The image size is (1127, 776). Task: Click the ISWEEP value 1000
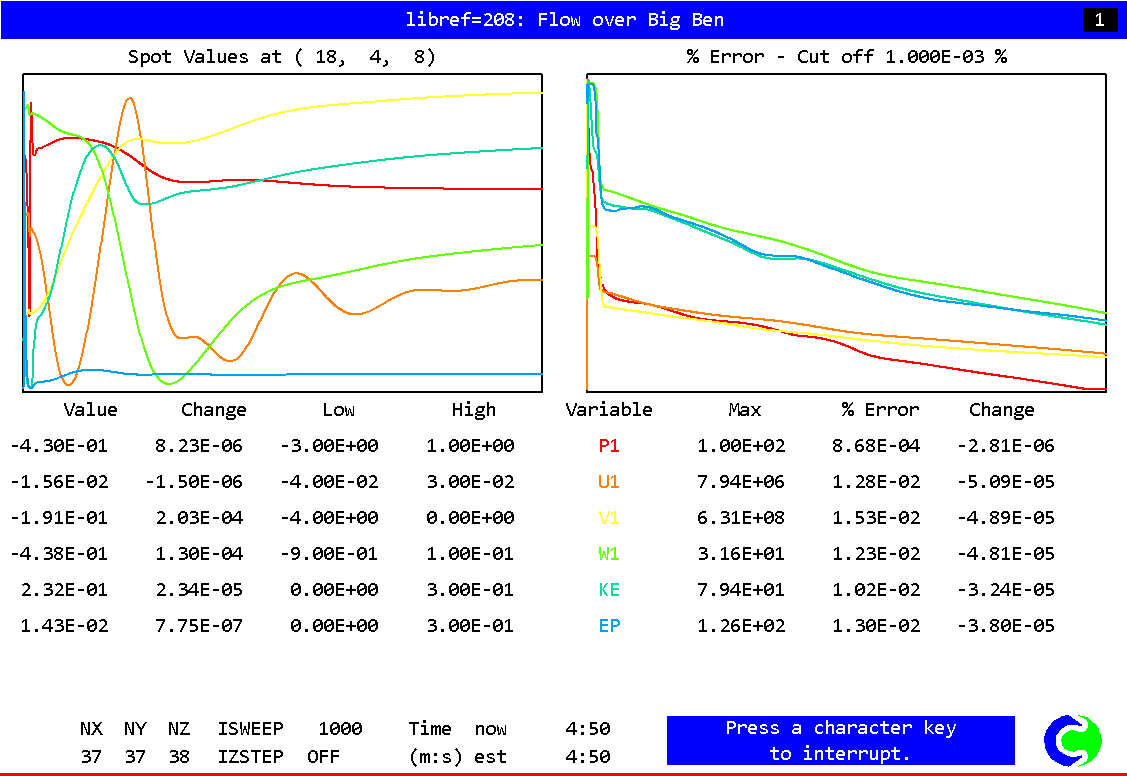[x=340, y=729]
